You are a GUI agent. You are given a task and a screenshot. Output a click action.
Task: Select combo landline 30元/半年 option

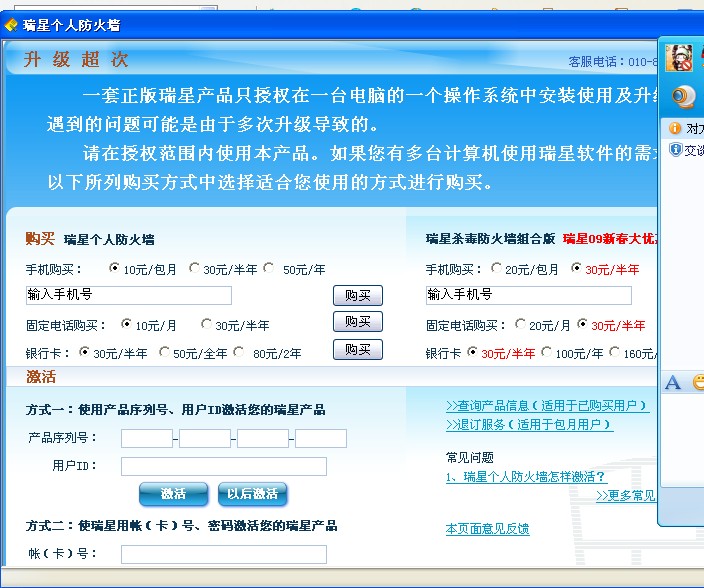[x=582, y=324]
